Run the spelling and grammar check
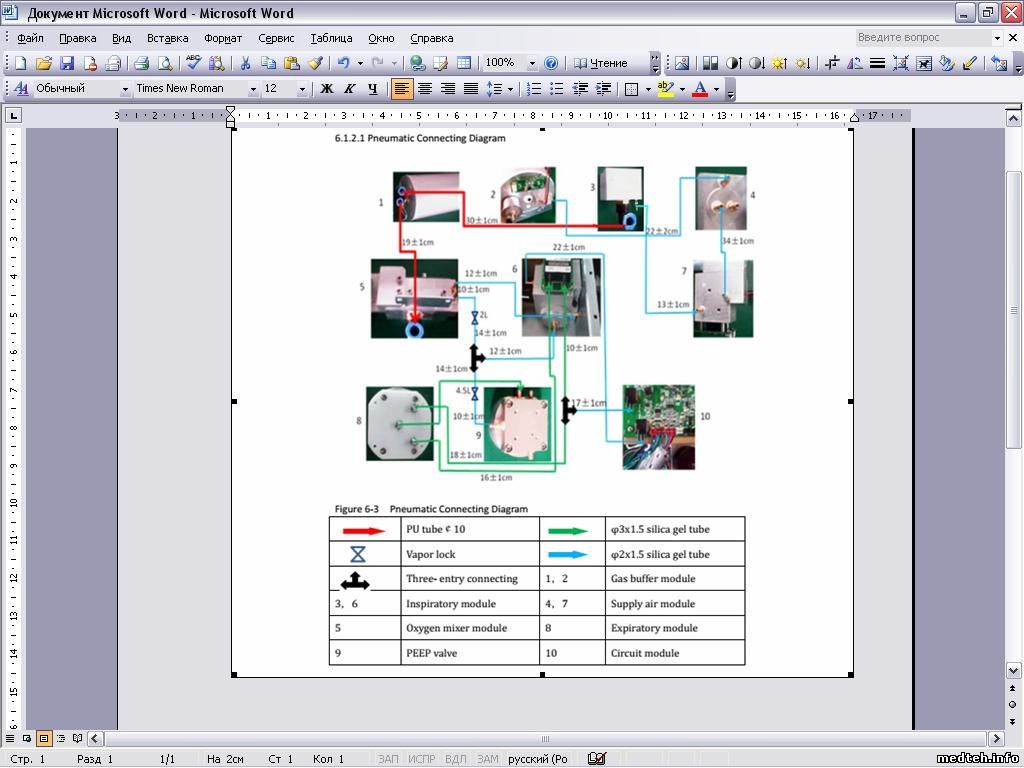 click(x=194, y=63)
